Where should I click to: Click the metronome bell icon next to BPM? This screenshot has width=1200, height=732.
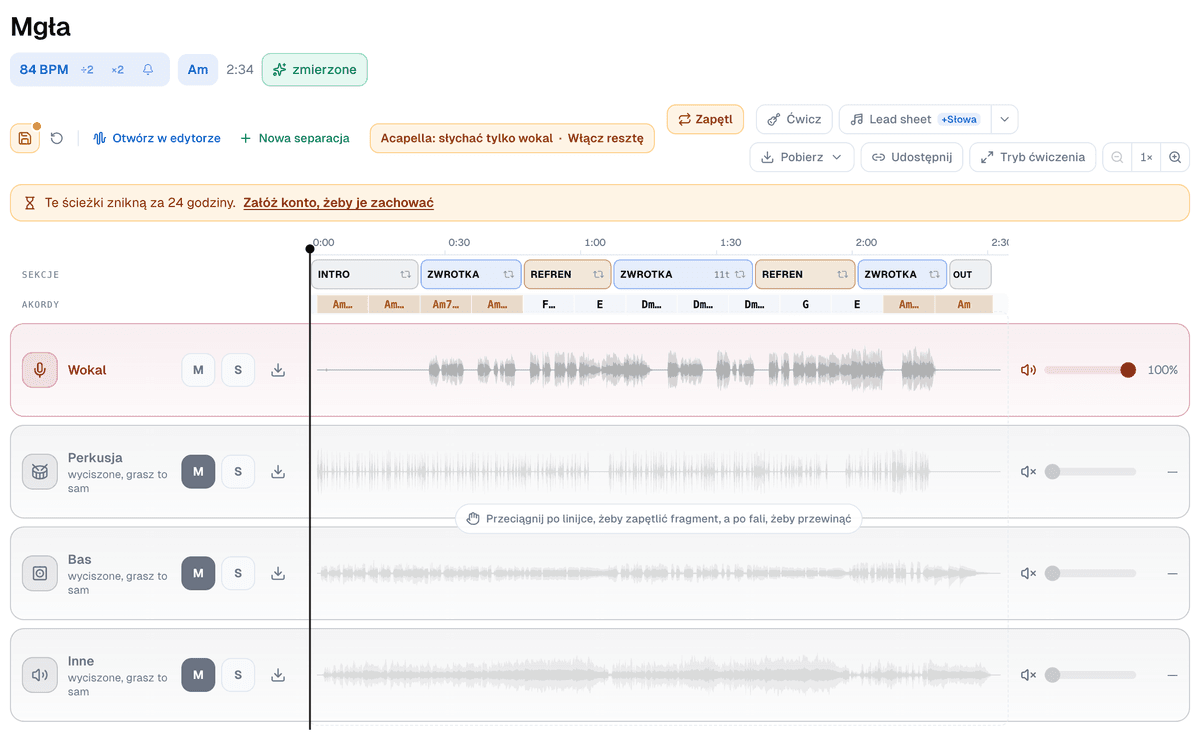[148, 70]
